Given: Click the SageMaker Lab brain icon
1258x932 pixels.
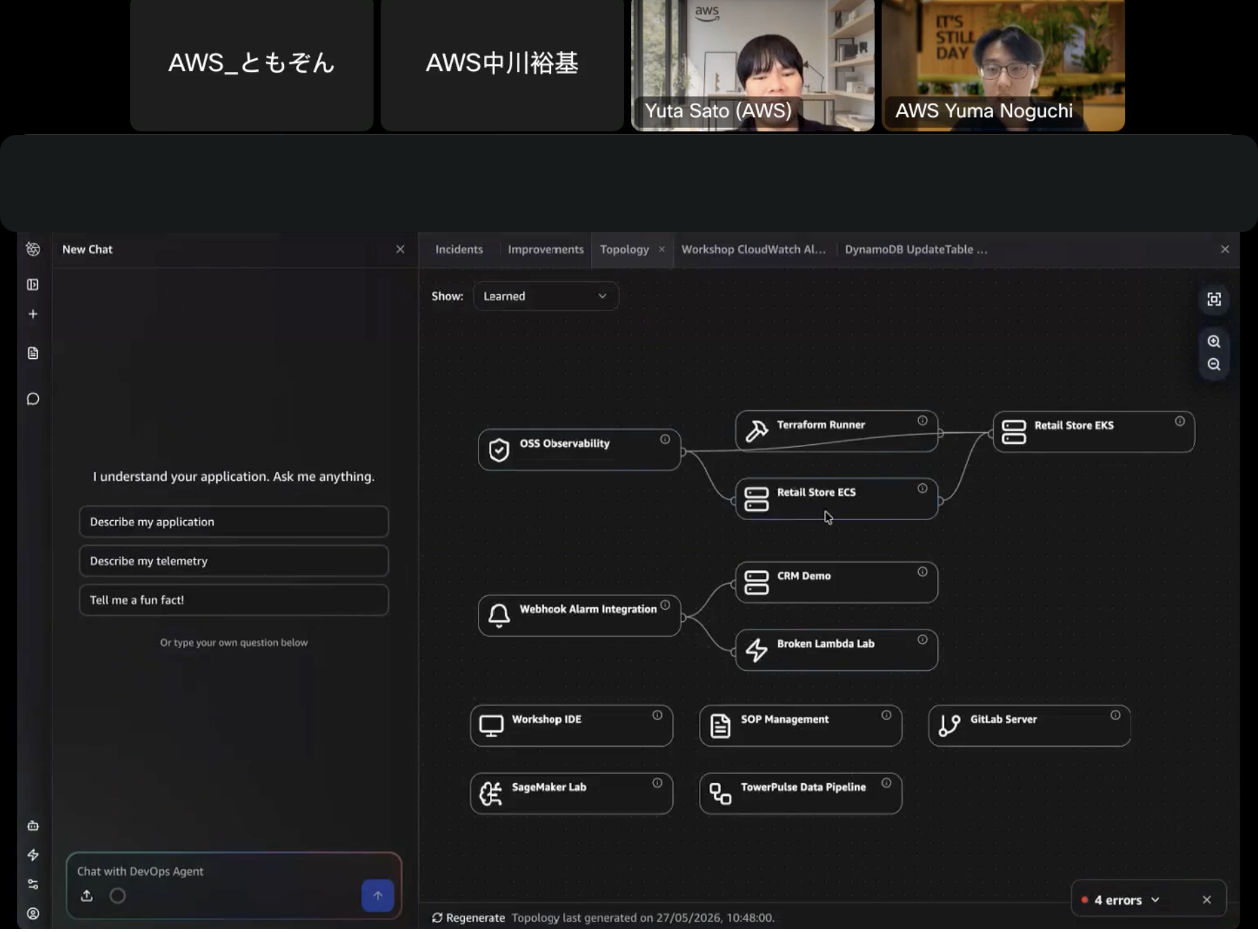Looking at the screenshot, I should [x=491, y=794].
